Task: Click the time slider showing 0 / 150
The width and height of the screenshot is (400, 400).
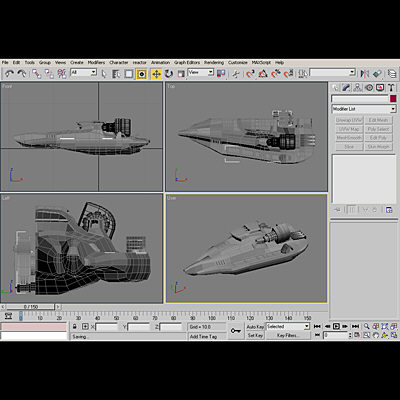Action: 30,306
